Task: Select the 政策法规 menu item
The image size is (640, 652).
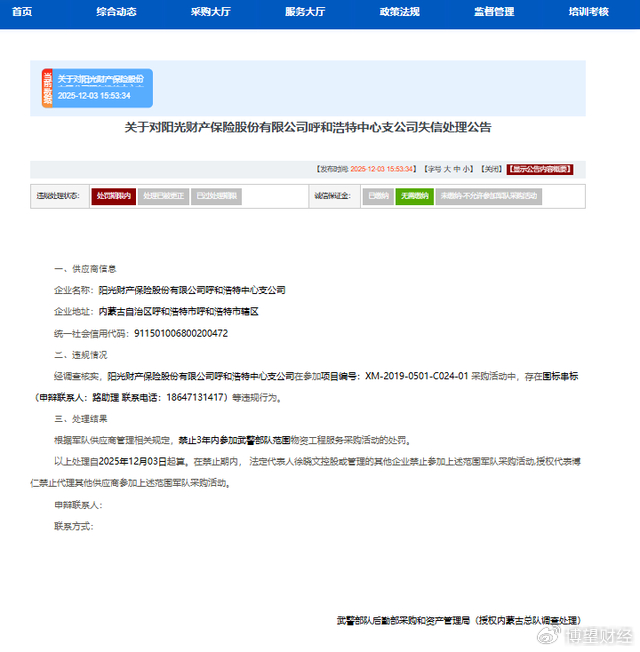Action: (x=400, y=12)
